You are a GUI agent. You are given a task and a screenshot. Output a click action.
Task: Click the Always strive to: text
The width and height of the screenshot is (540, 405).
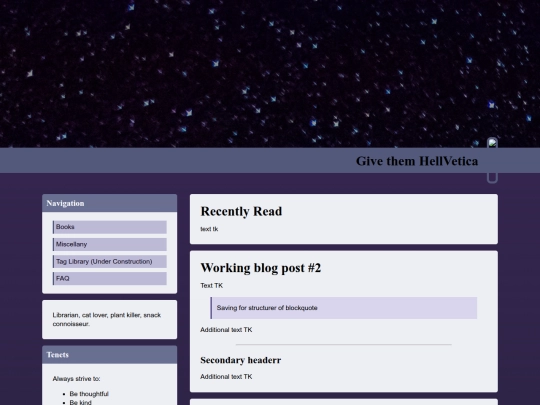76,379
